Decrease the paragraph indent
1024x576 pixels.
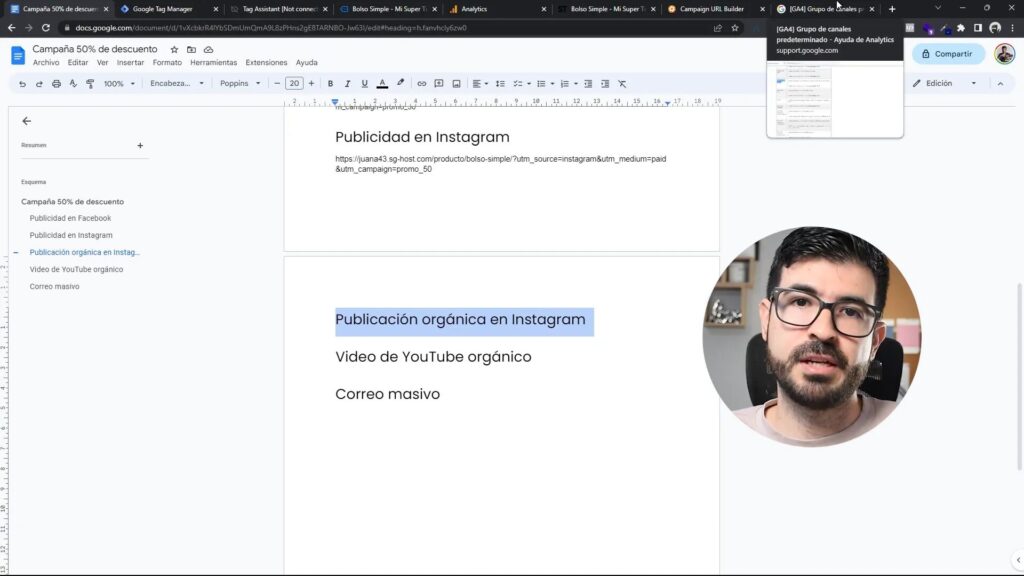pyautogui.click(x=588, y=84)
